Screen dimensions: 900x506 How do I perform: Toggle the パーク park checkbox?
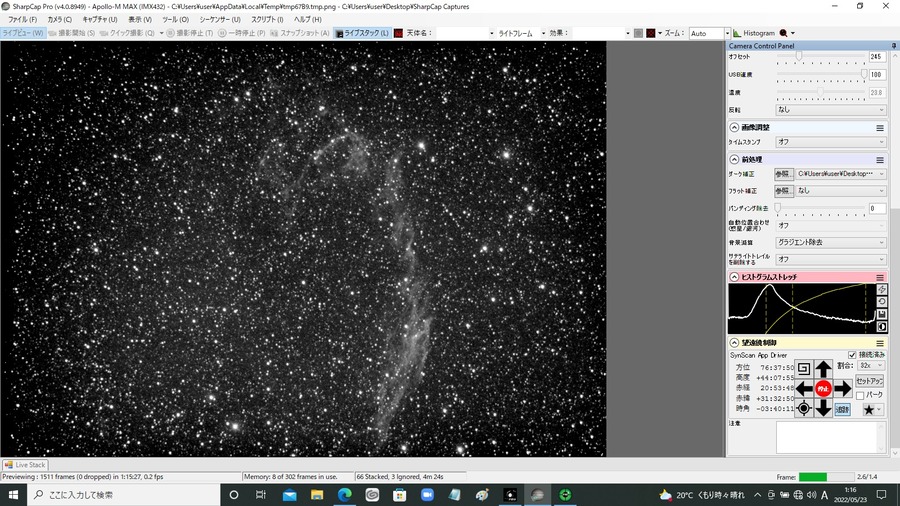point(859,395)
